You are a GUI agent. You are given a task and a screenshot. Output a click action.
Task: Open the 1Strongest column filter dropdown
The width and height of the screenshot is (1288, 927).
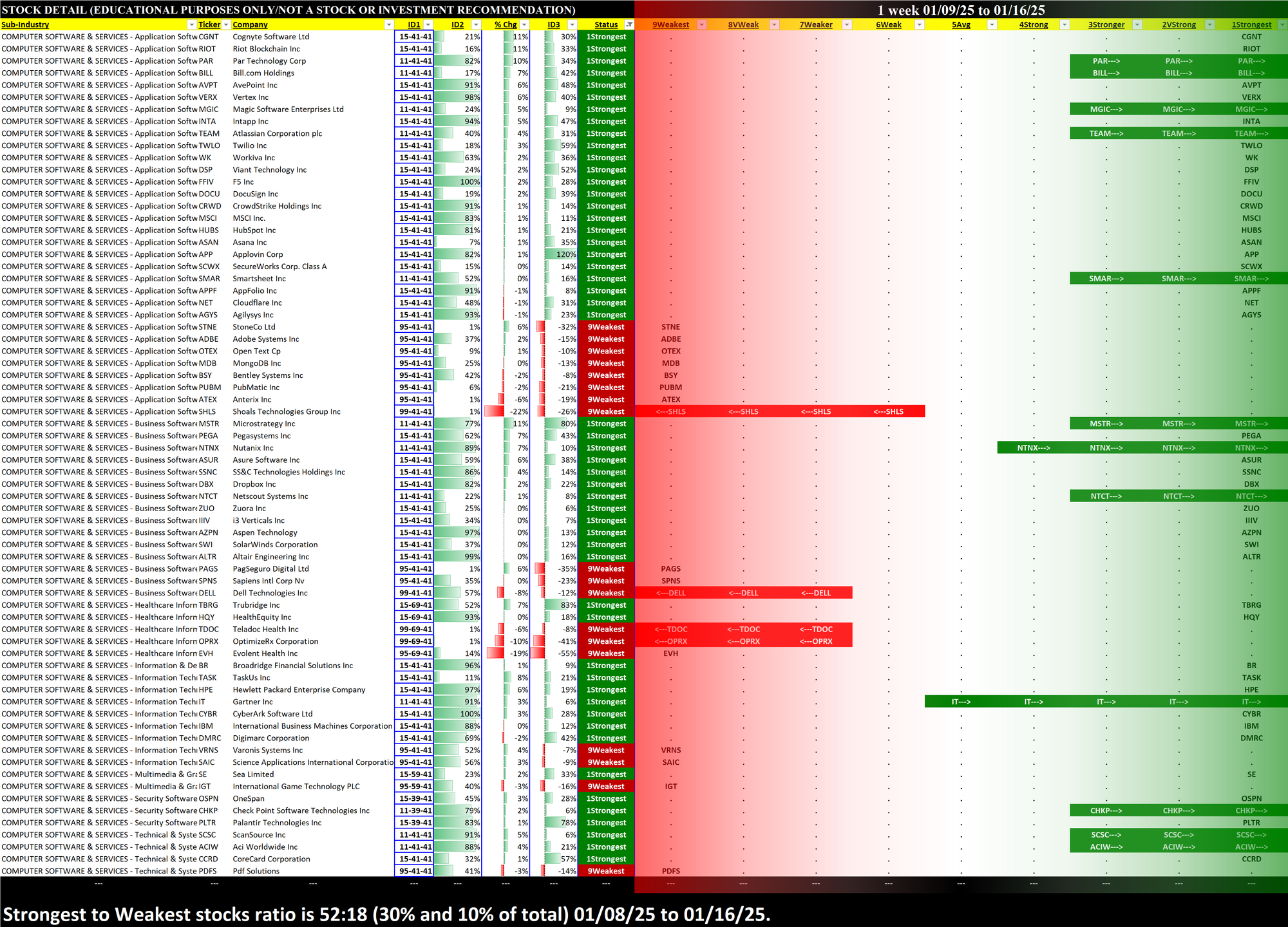point(1282,24)
